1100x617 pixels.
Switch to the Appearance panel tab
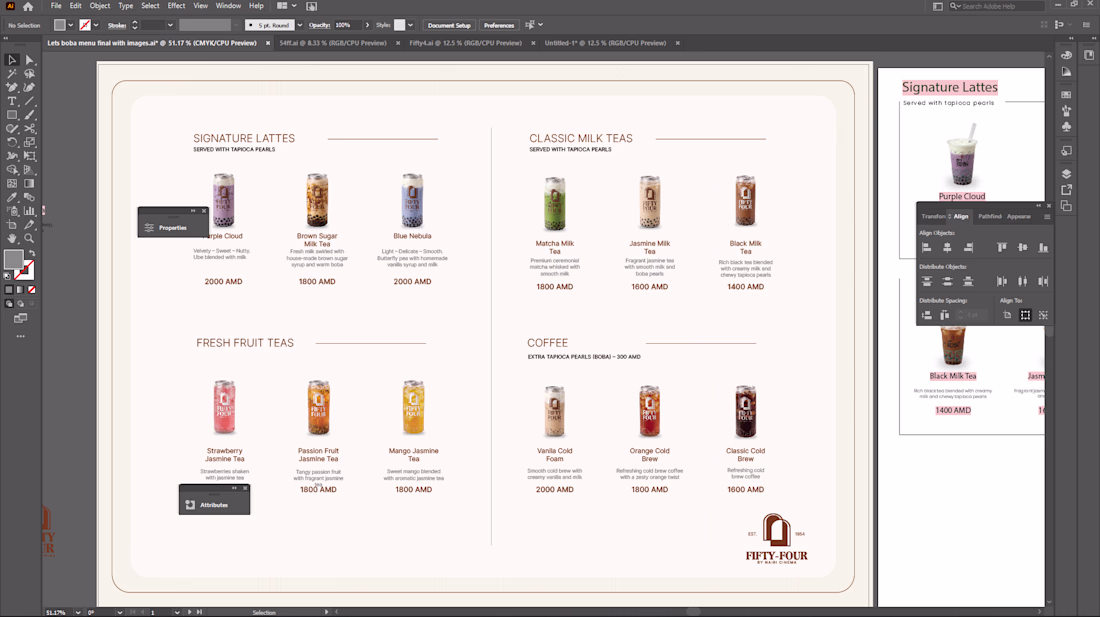1019,217
